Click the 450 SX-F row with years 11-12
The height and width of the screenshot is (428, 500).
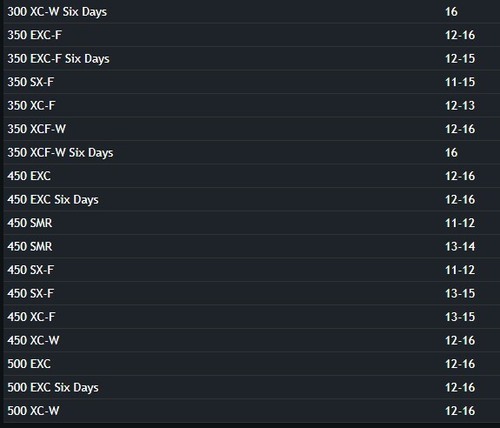pos(252,270)
